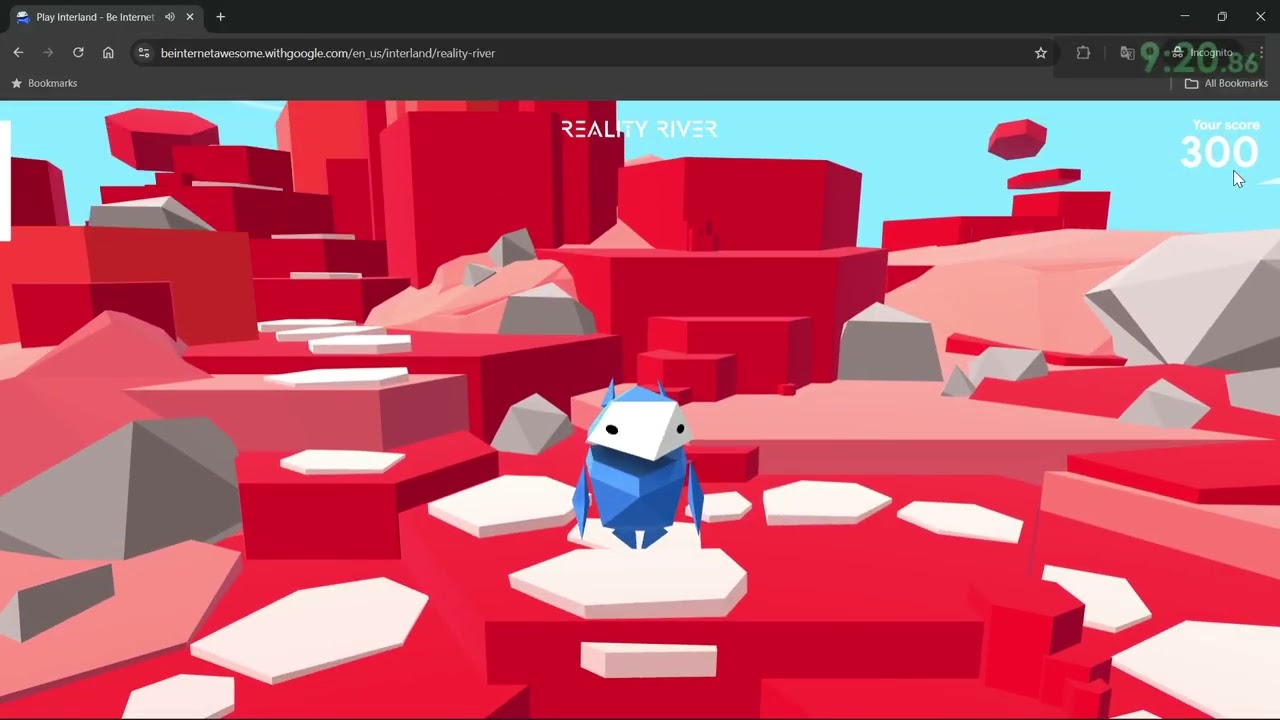The height and width of the screenshot is (720, 1280).
Task: Click the REALITY RIVER title text
Action: (639, 129)
